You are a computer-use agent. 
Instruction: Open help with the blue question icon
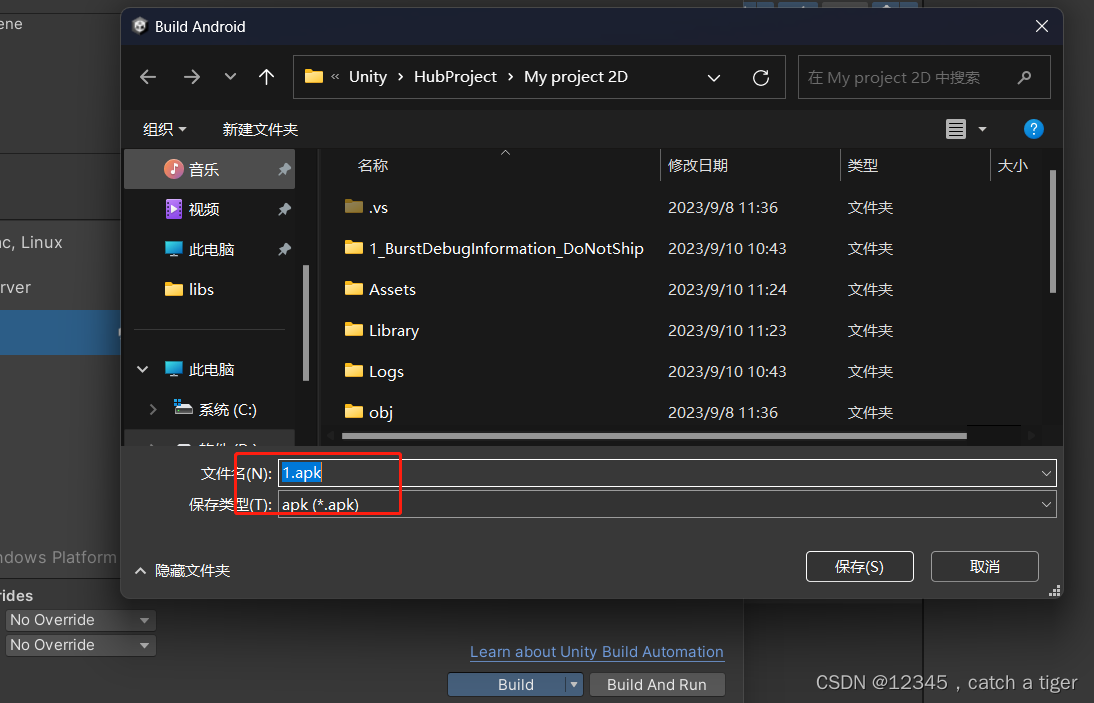click(1033, 129)
